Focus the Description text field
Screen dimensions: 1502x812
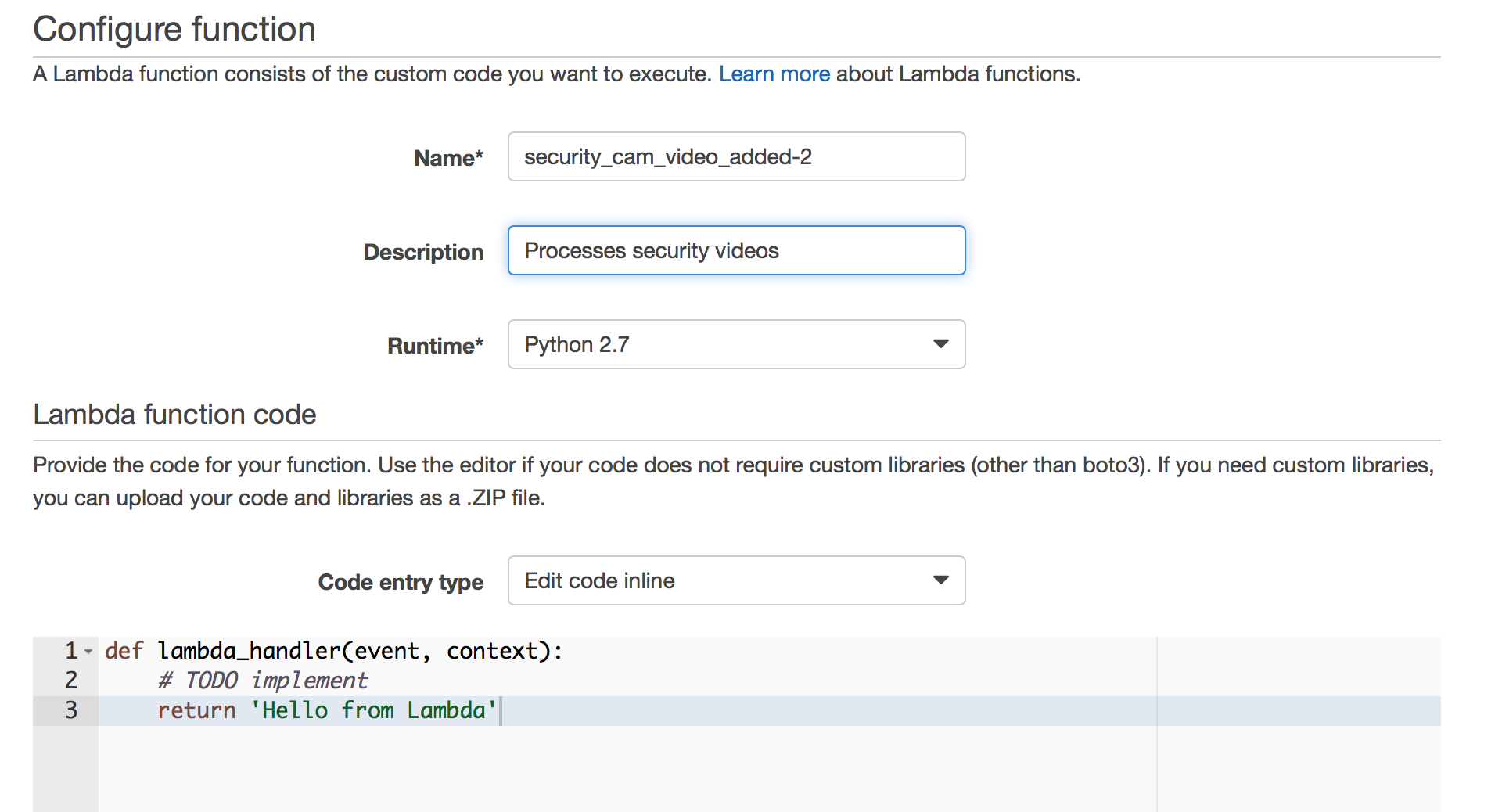tap(736, 250)
